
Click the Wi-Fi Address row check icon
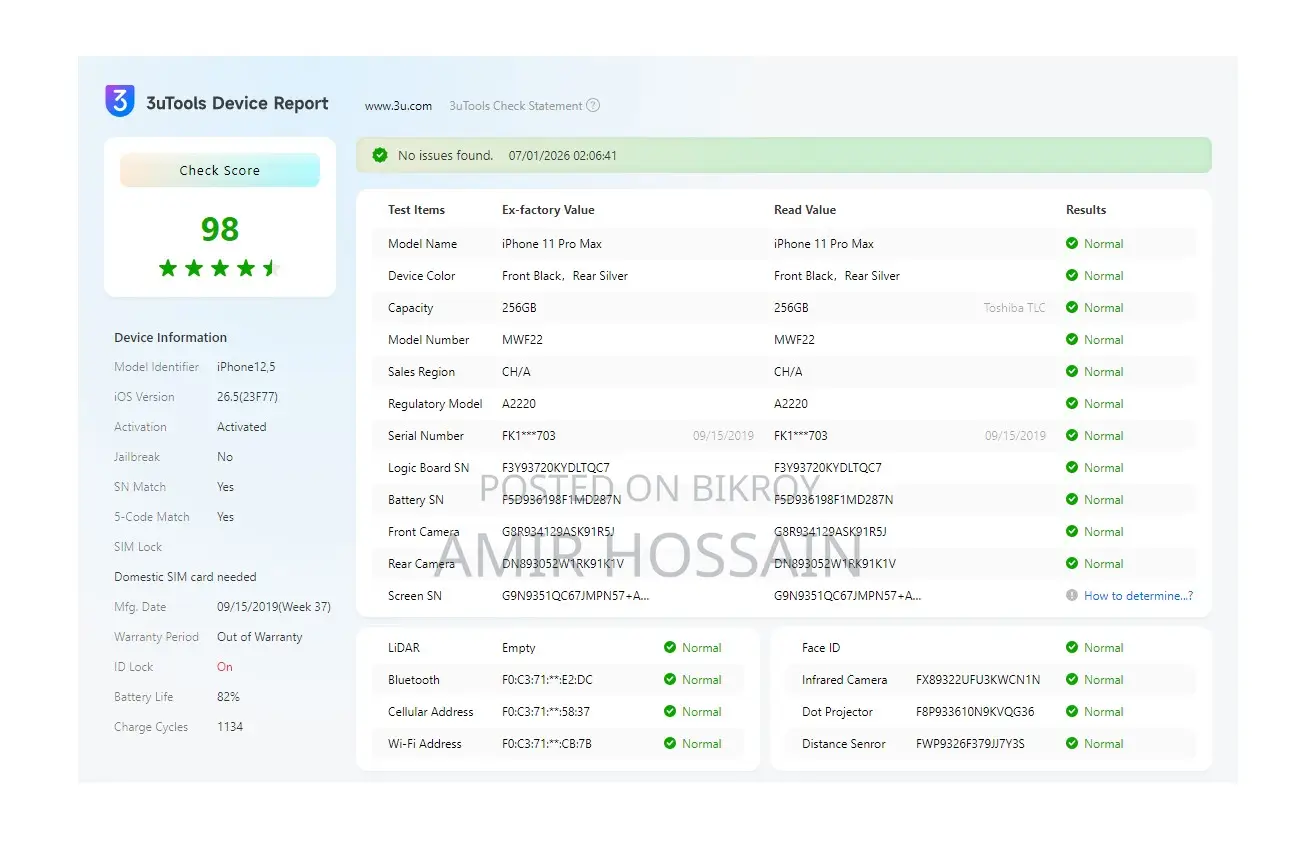point(670,743)
